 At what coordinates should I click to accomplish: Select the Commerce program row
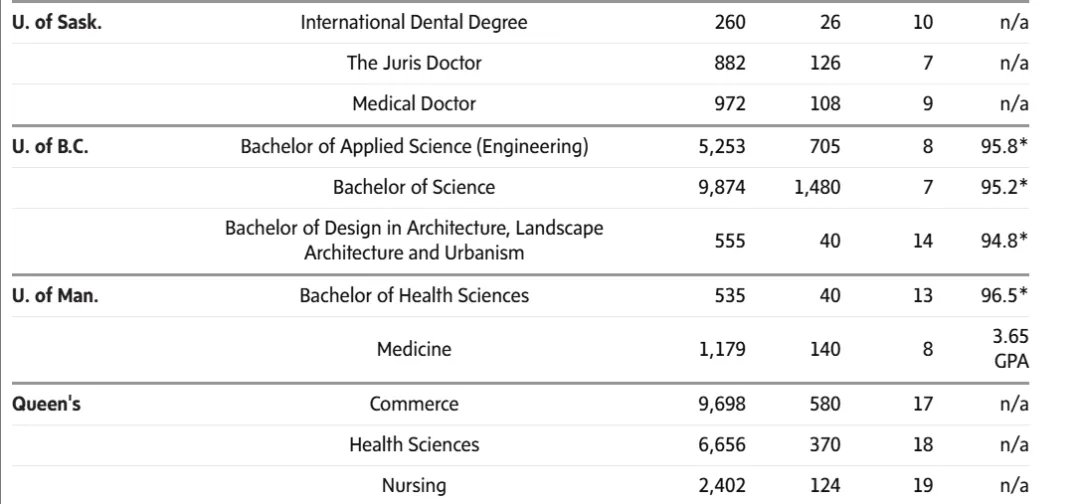point(520,403)
